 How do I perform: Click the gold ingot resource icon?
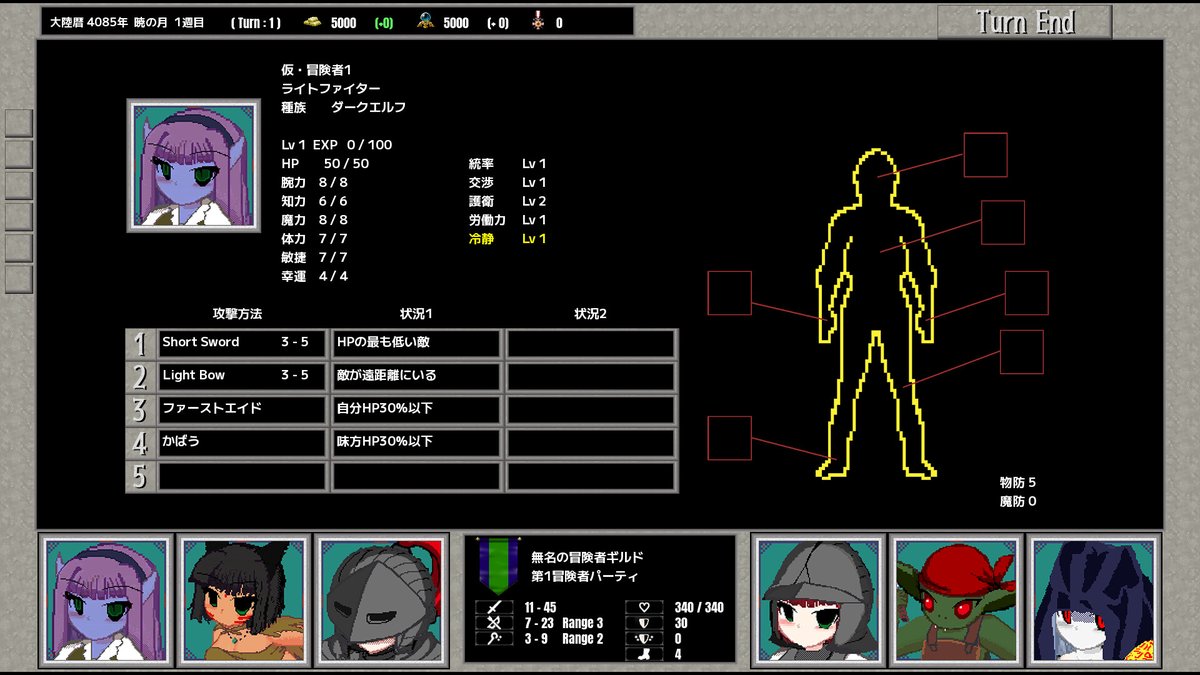312,22
